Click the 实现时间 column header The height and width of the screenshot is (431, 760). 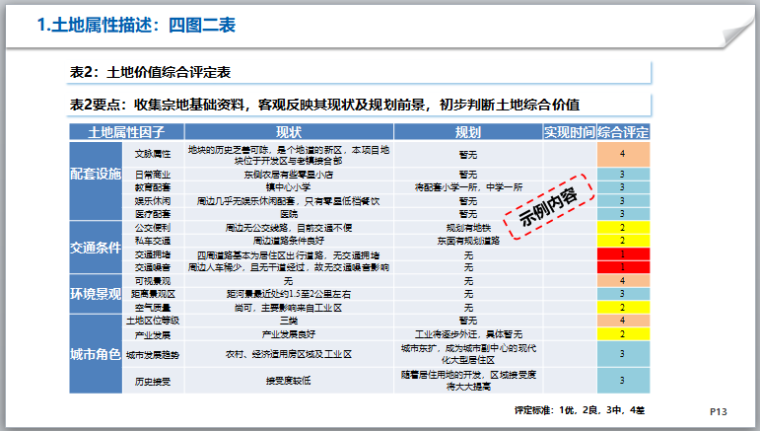(x=569, y=132)
